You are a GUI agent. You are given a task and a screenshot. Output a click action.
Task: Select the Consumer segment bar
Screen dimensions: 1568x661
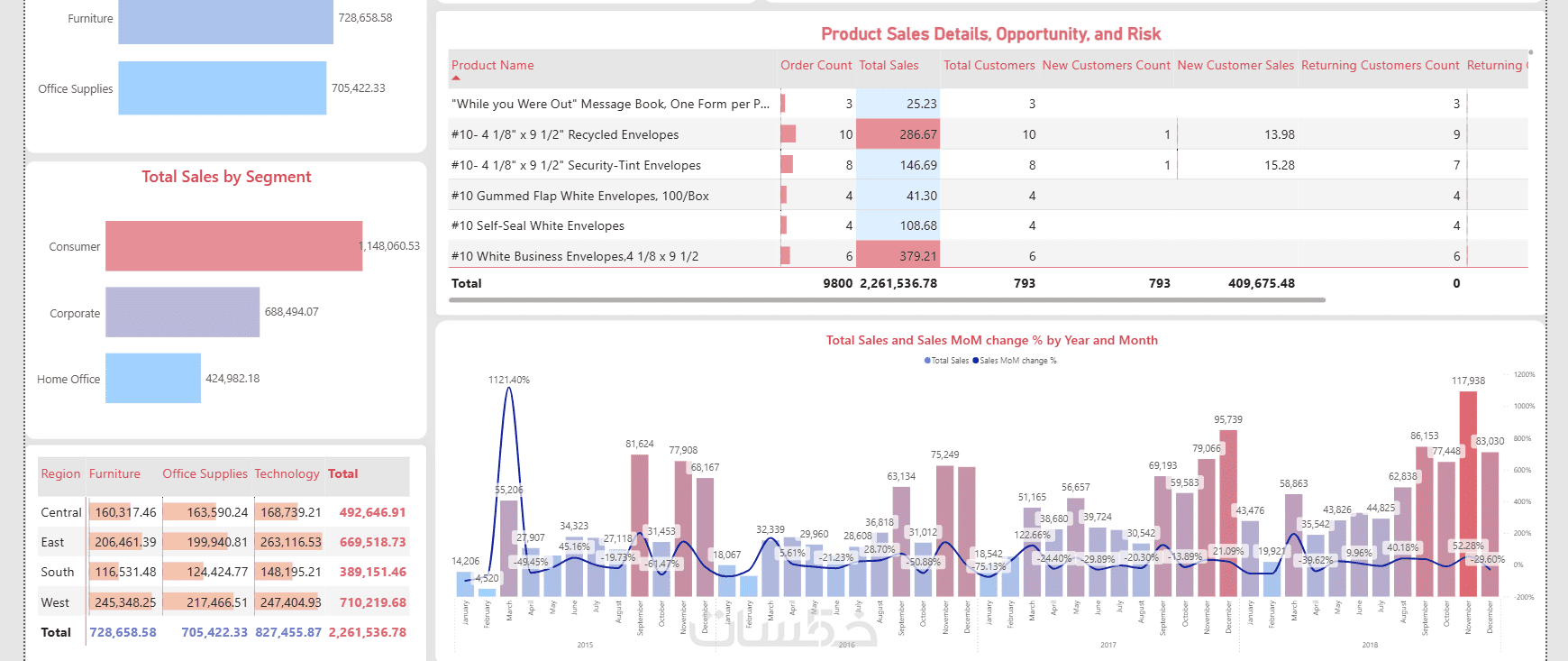[233, 246]
